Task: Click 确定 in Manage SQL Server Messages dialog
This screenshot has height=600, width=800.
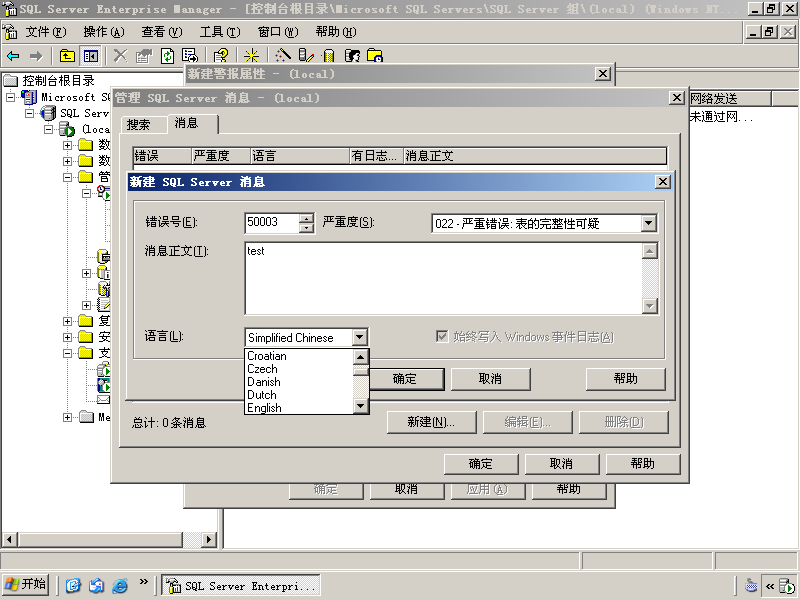Action: coord(481,464)
